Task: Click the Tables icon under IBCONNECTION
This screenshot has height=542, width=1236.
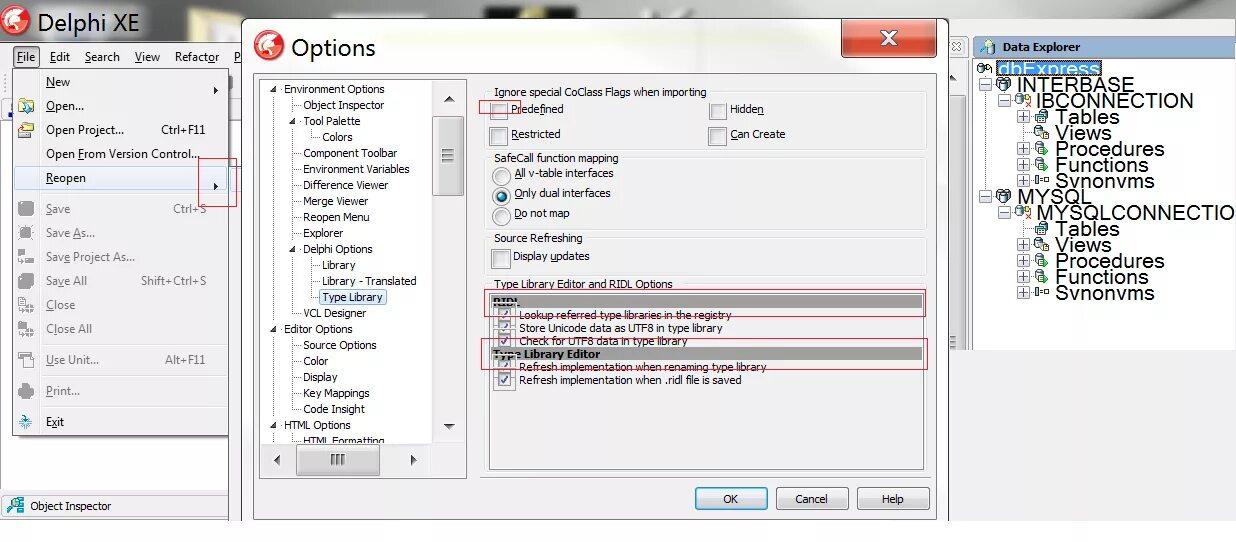Action: click(x=1041, y=117)
